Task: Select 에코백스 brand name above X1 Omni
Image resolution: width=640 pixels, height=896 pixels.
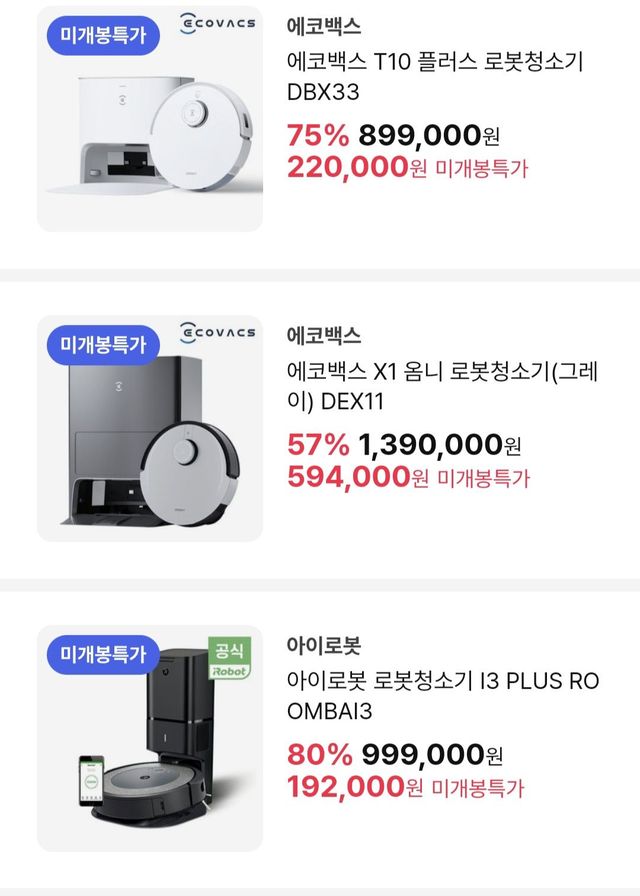Action: tap(324, 335)
